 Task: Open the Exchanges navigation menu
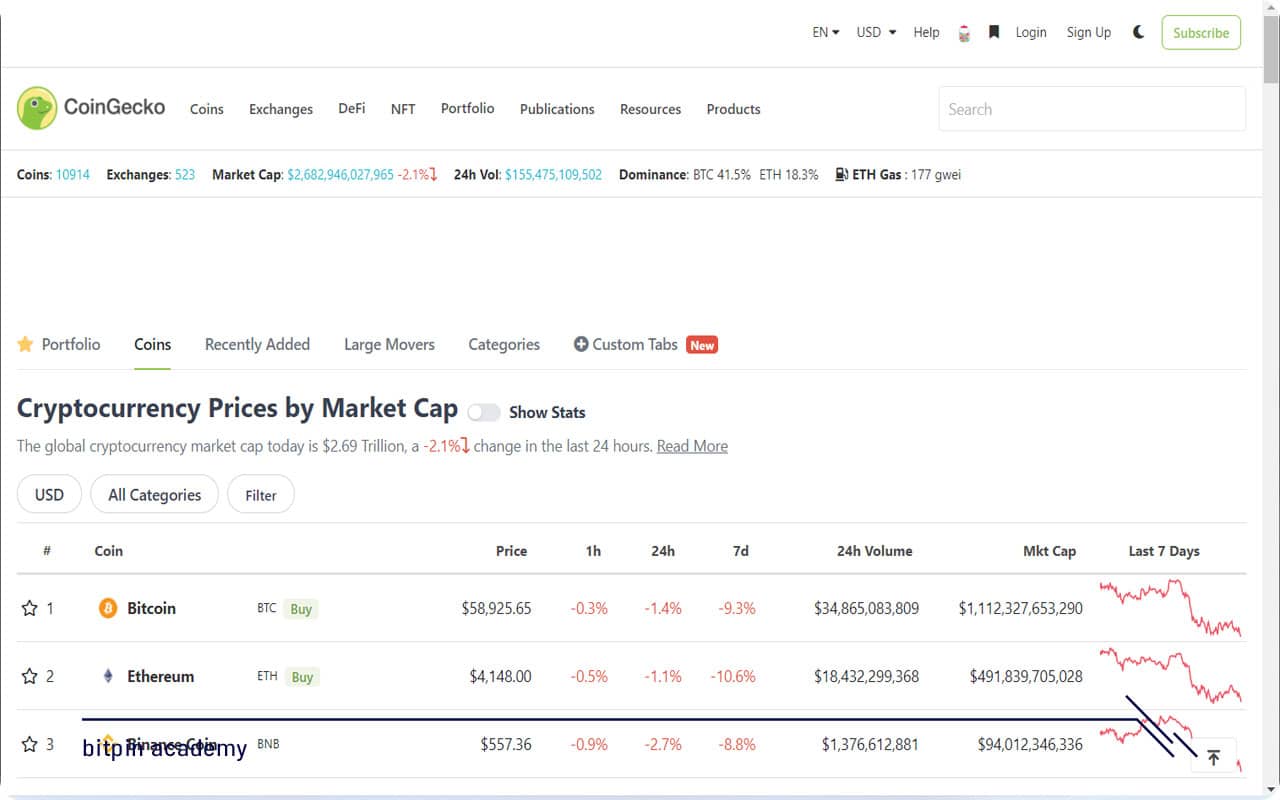(x=281, y=109)
